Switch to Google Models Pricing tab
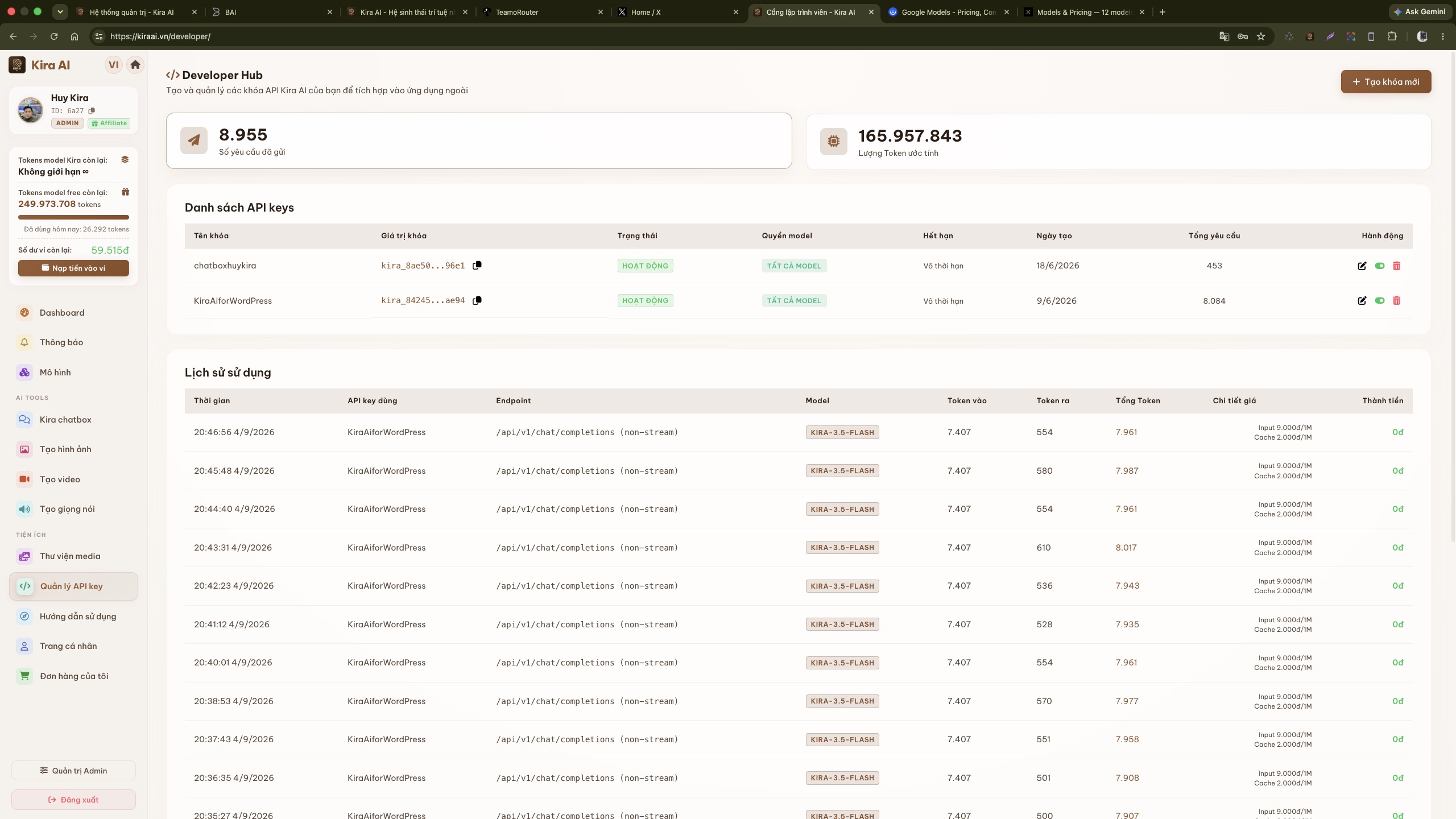Screen dimensions: 1456x819 [x=949, y=12]
